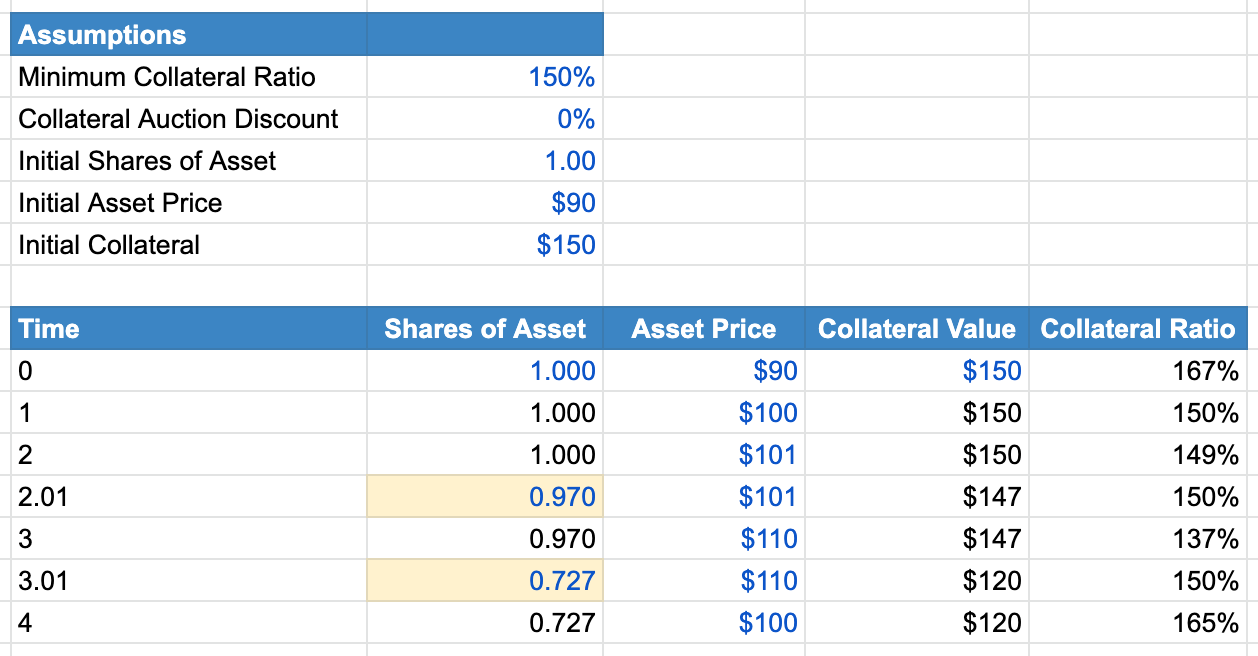Click the Initial Asset Price $90 cell

pyautogui.click(x=485, y=203)
